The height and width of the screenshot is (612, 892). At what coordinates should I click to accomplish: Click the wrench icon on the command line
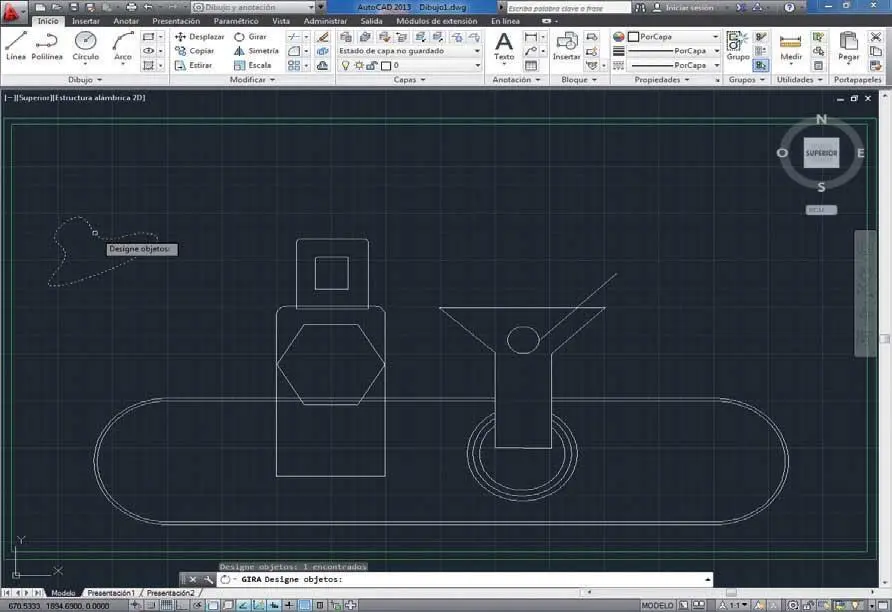(208, 580)
